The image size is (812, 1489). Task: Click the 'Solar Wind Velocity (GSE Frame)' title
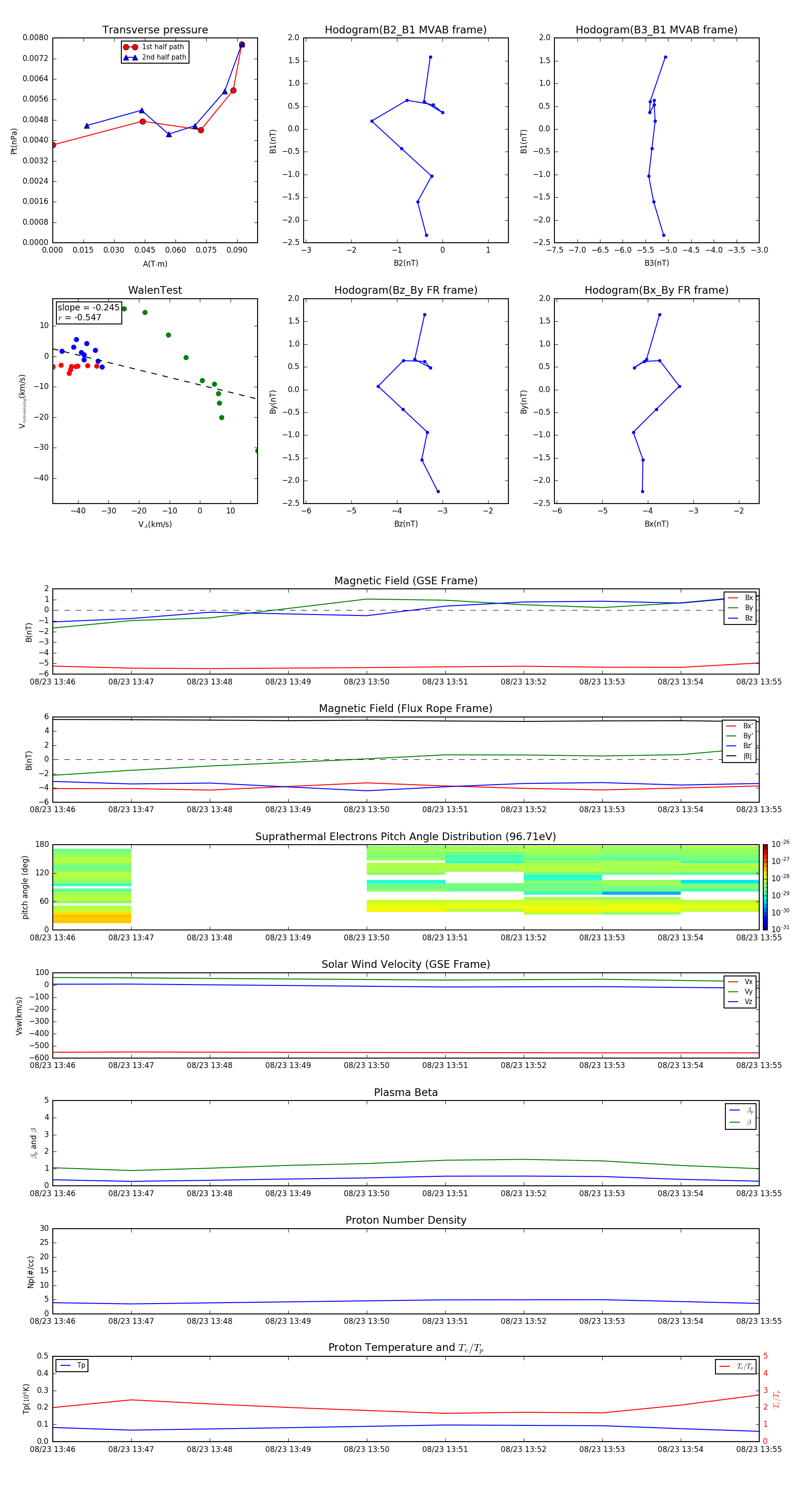[406, 965]
